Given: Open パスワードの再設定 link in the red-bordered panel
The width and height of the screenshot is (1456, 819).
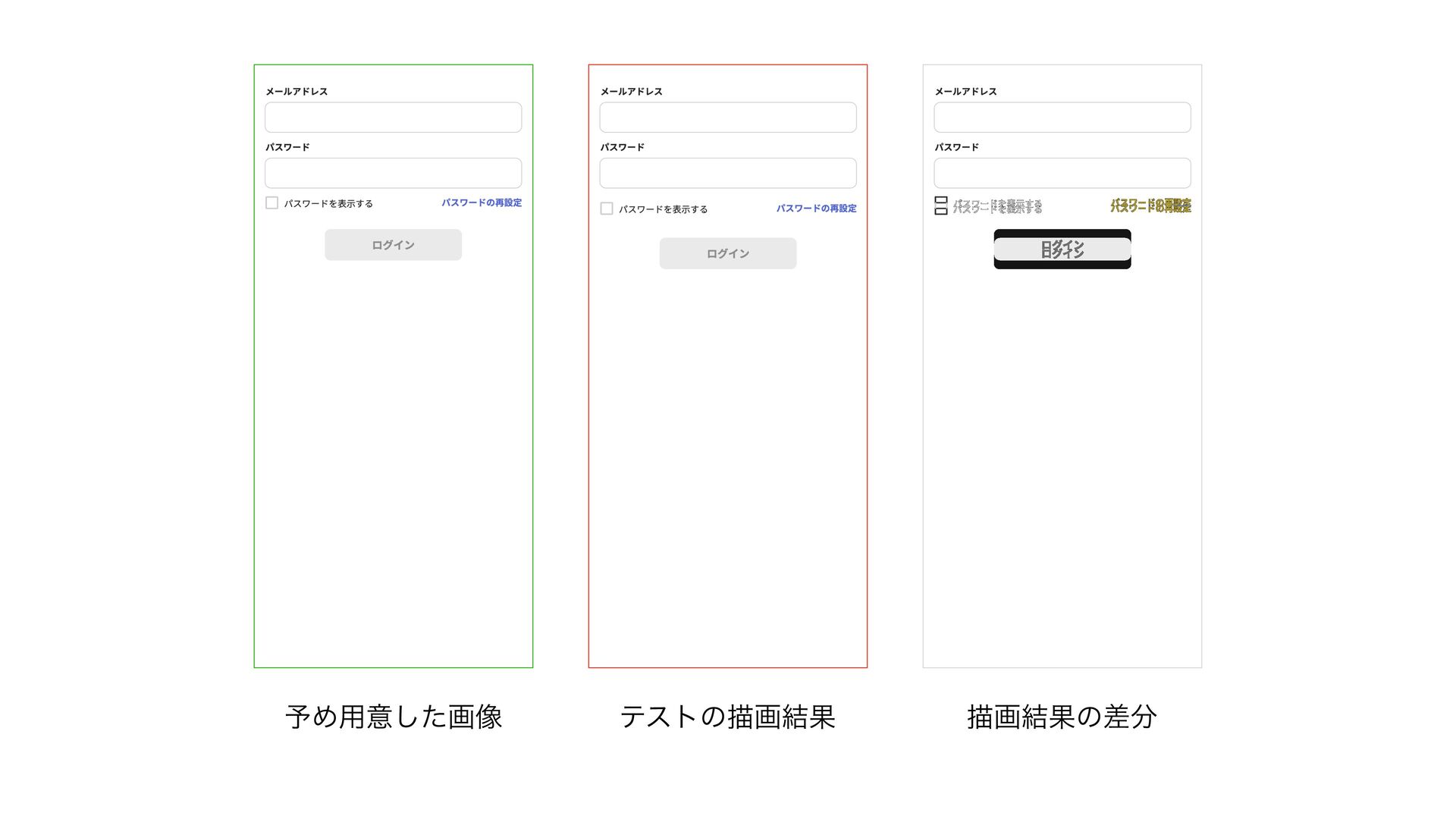Looking at the screenshot, I should click(x=816, y=209).
